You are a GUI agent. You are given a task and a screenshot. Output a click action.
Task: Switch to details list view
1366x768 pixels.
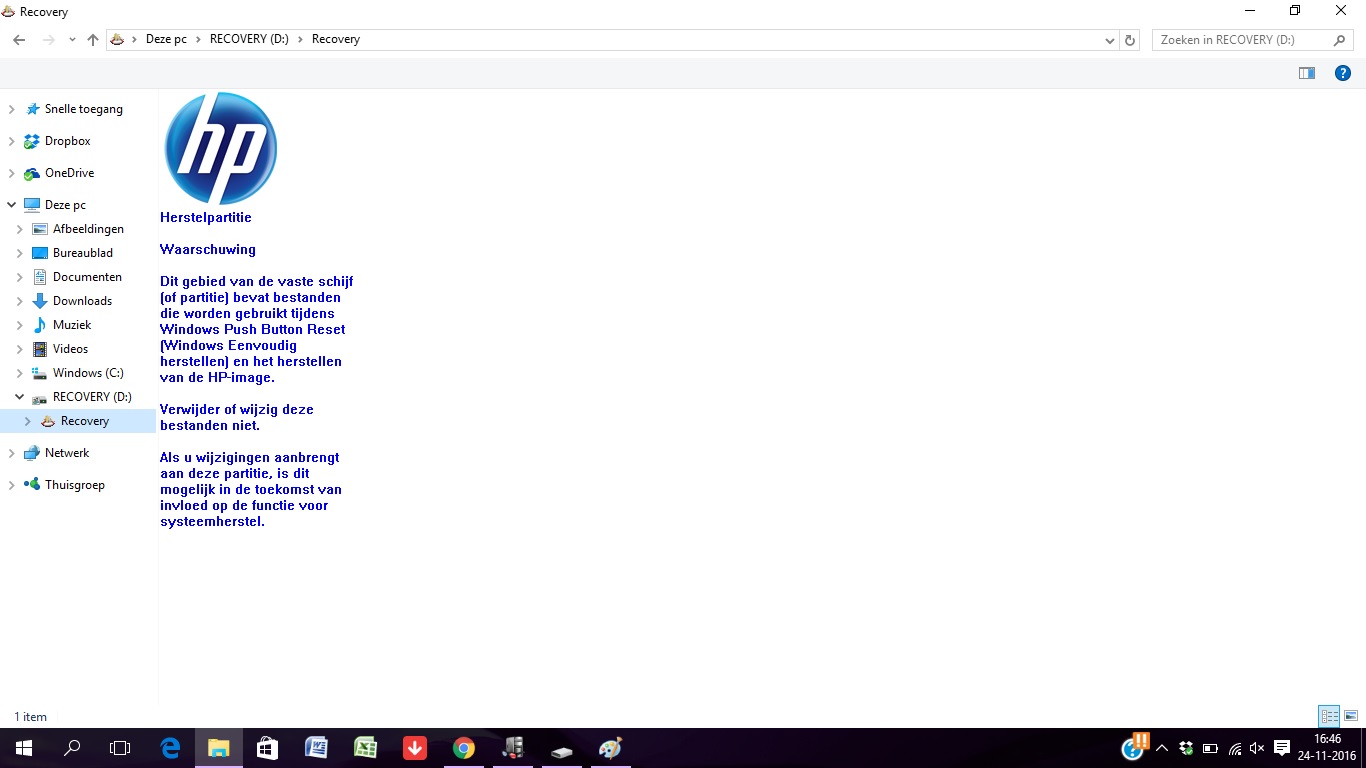pyautogui.click(x=1329, y=716)
